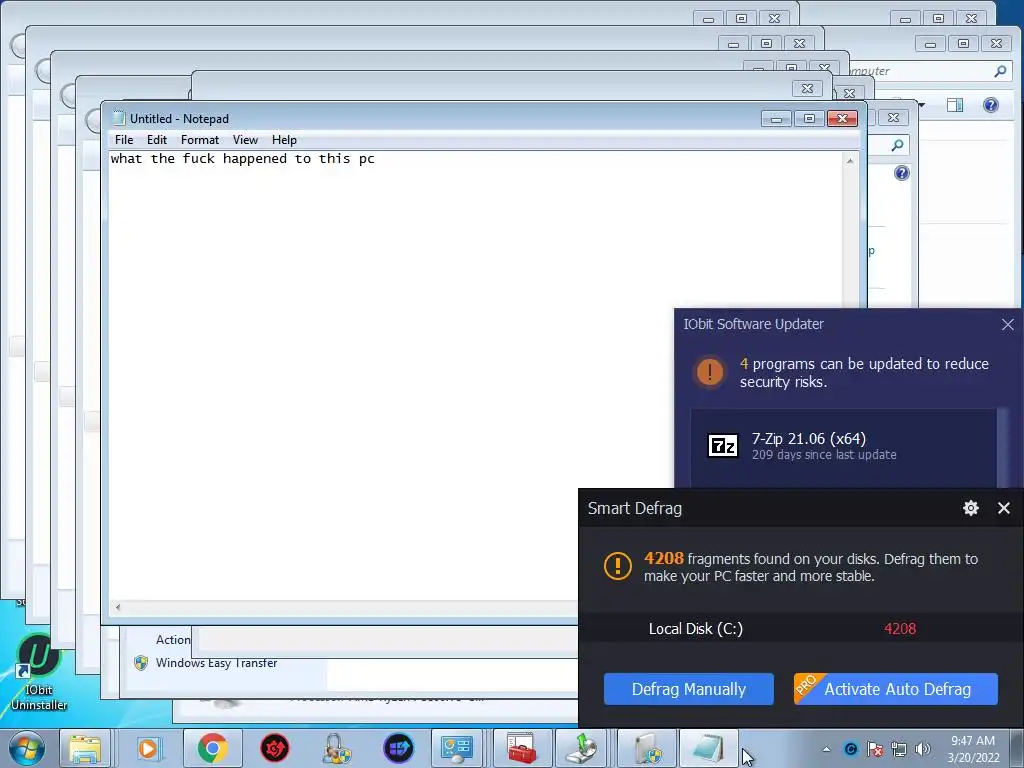Select the 7-Zip 21.06 (x64) update entry
This screenshot has height=768, width=1024.
pyautogui.click(x=844, y=447)
